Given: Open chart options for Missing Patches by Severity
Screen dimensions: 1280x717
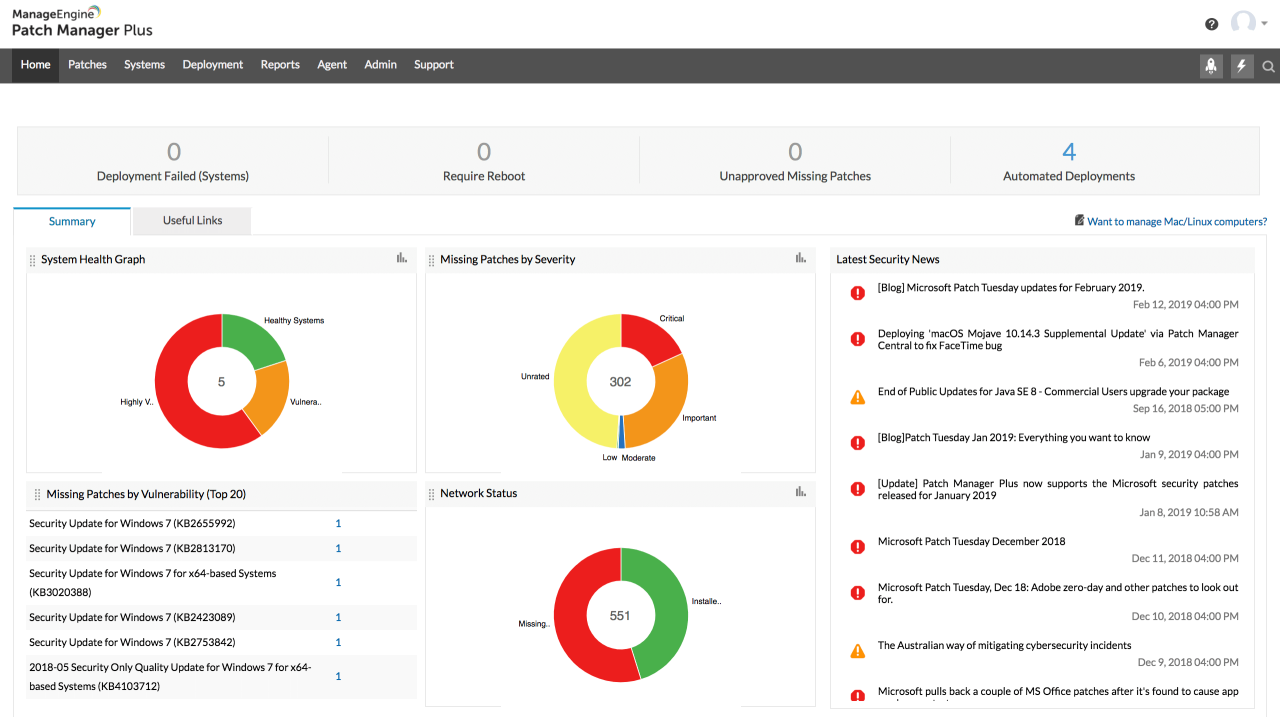Looking at the screenshot, I should pyautogui.click(x=800, y=257).
